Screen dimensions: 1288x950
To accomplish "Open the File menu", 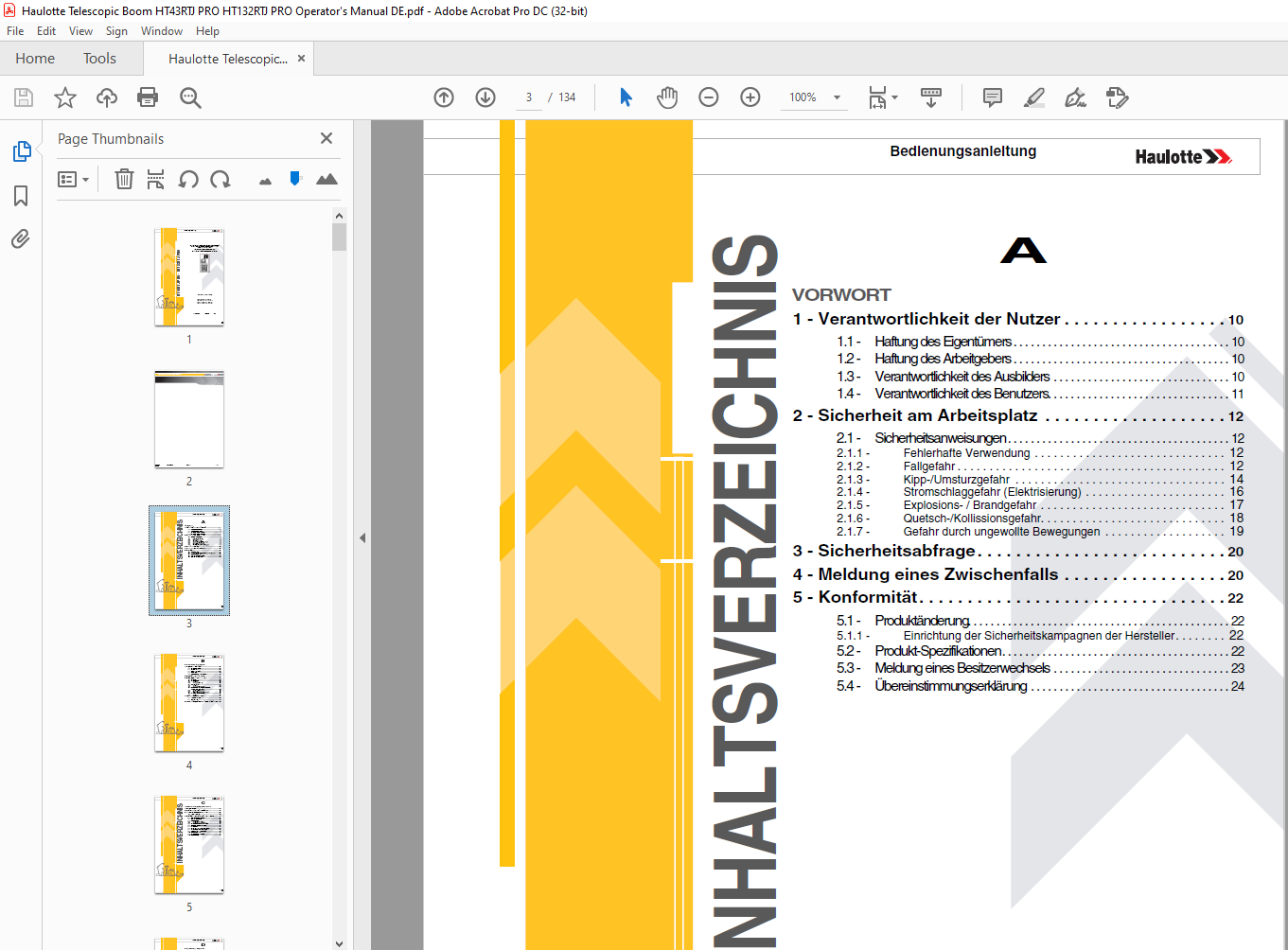I will tap(15, 31).
